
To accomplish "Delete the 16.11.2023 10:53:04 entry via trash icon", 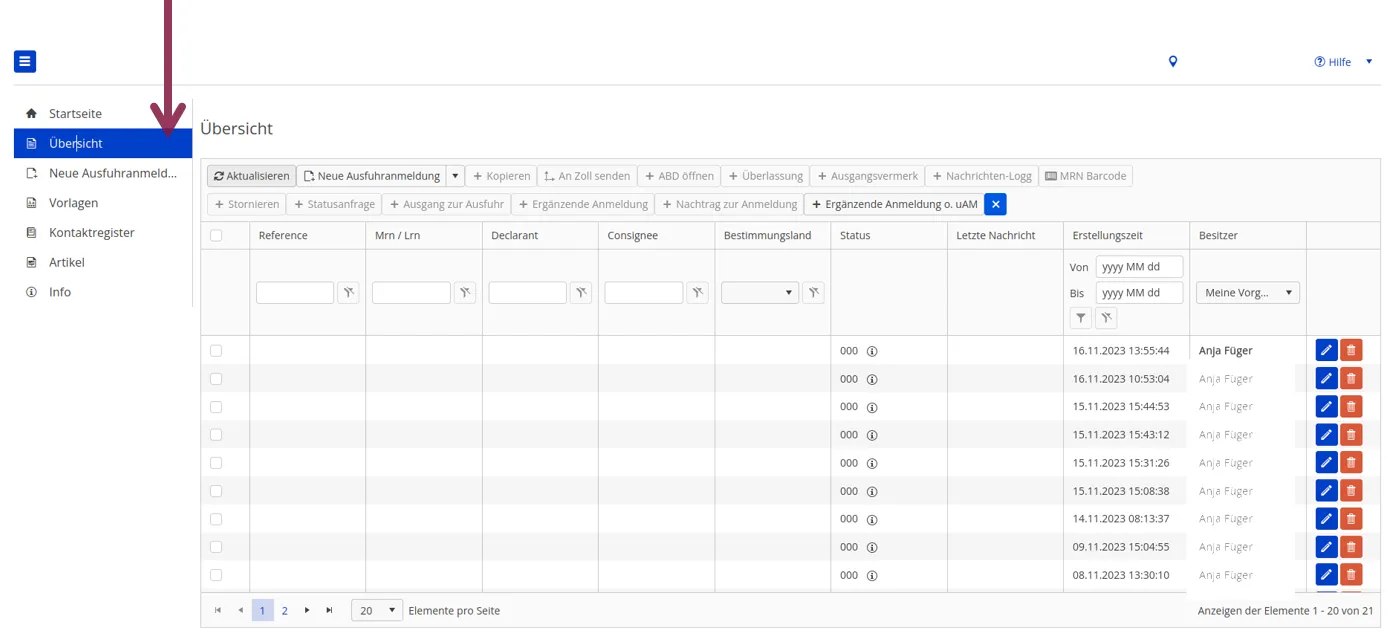I will (x=1351, y=378).
